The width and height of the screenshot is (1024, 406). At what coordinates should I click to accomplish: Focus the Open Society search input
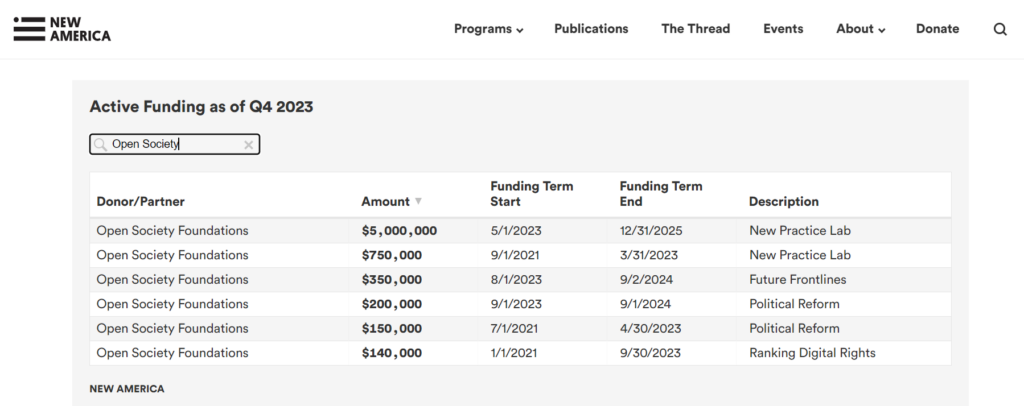pos(174,144)
